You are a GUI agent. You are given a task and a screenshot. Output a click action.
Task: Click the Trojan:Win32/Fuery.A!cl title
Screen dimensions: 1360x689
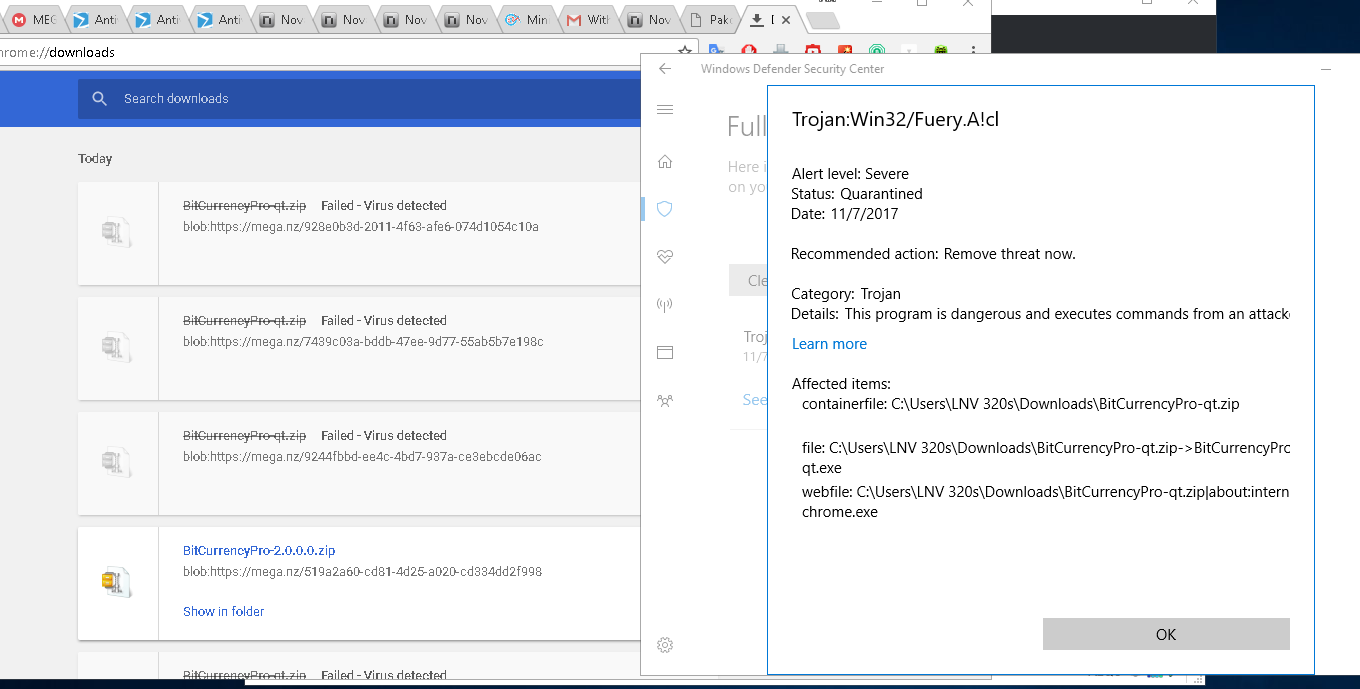click(x=895, y=120)
